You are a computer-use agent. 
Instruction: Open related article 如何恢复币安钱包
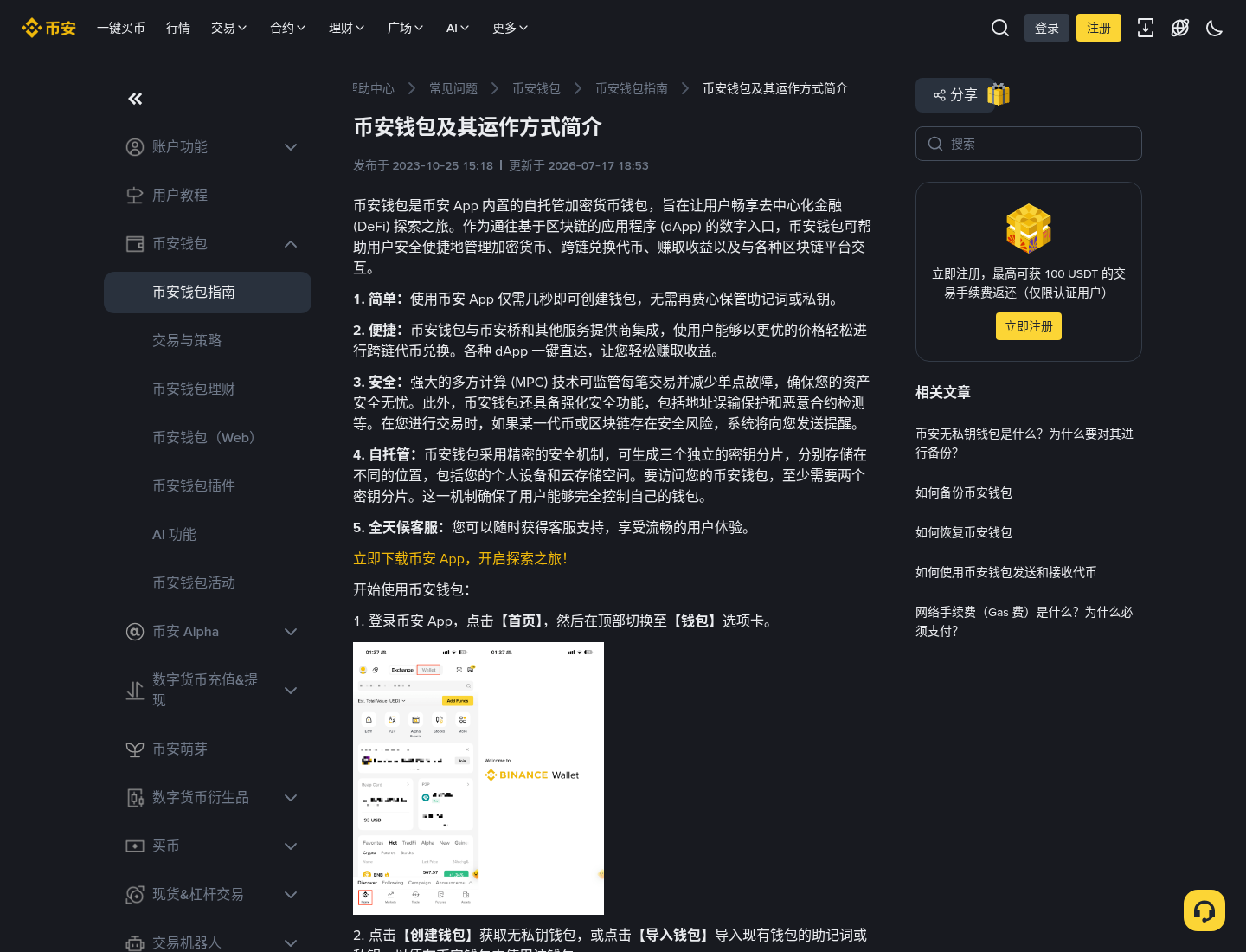(x=964, y=532)
